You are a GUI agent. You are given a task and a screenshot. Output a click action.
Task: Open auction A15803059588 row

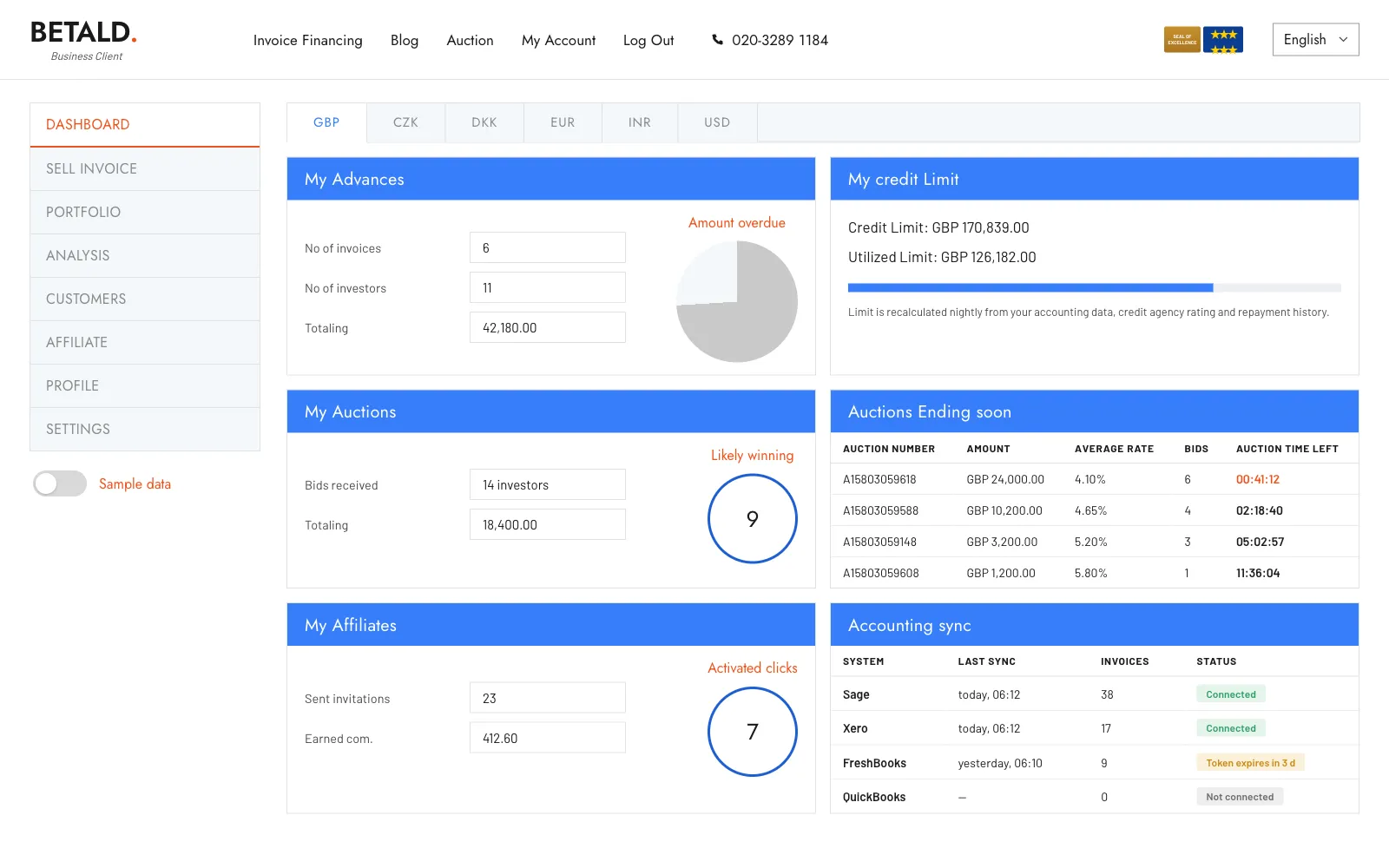1095,510
